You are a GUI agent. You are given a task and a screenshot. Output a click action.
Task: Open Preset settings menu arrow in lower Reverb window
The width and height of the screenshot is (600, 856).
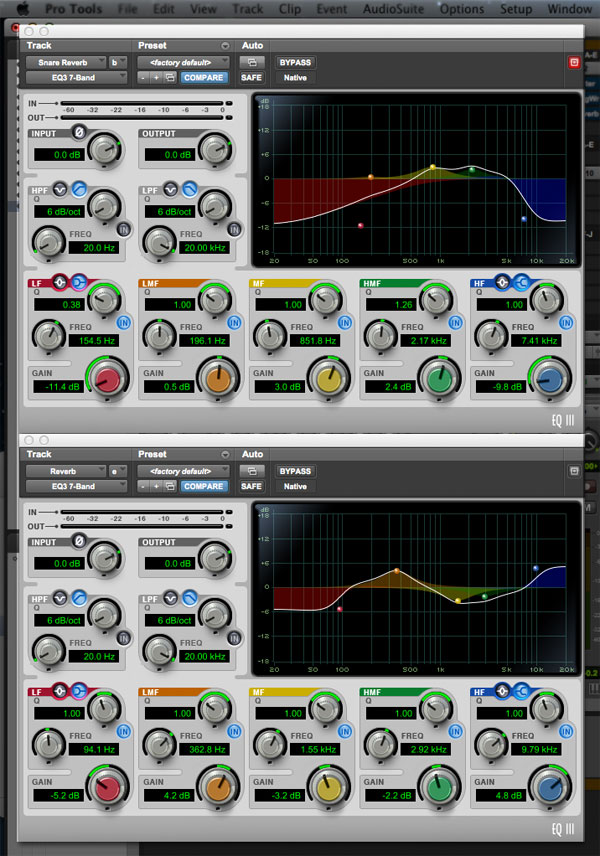pyautogui.click(x=225, y=454)
